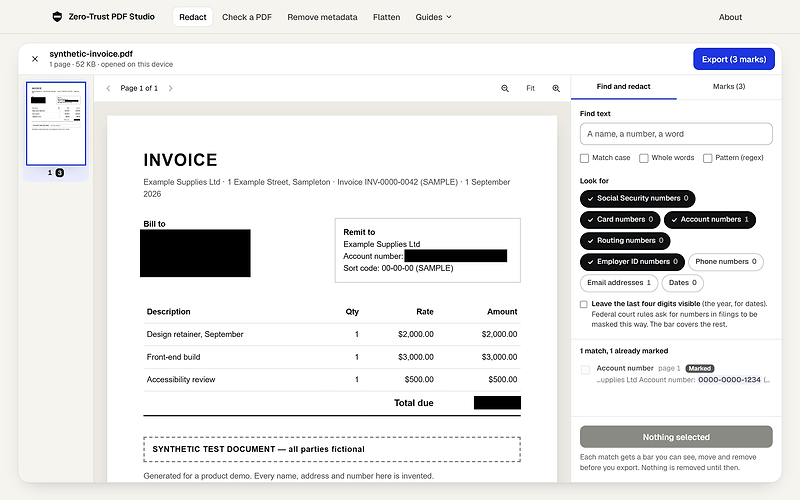The height and width of the screenshot is (500, 800).
Task: Enable Email addresses chip
Action: pyautogui.click(x=619, y=283)
